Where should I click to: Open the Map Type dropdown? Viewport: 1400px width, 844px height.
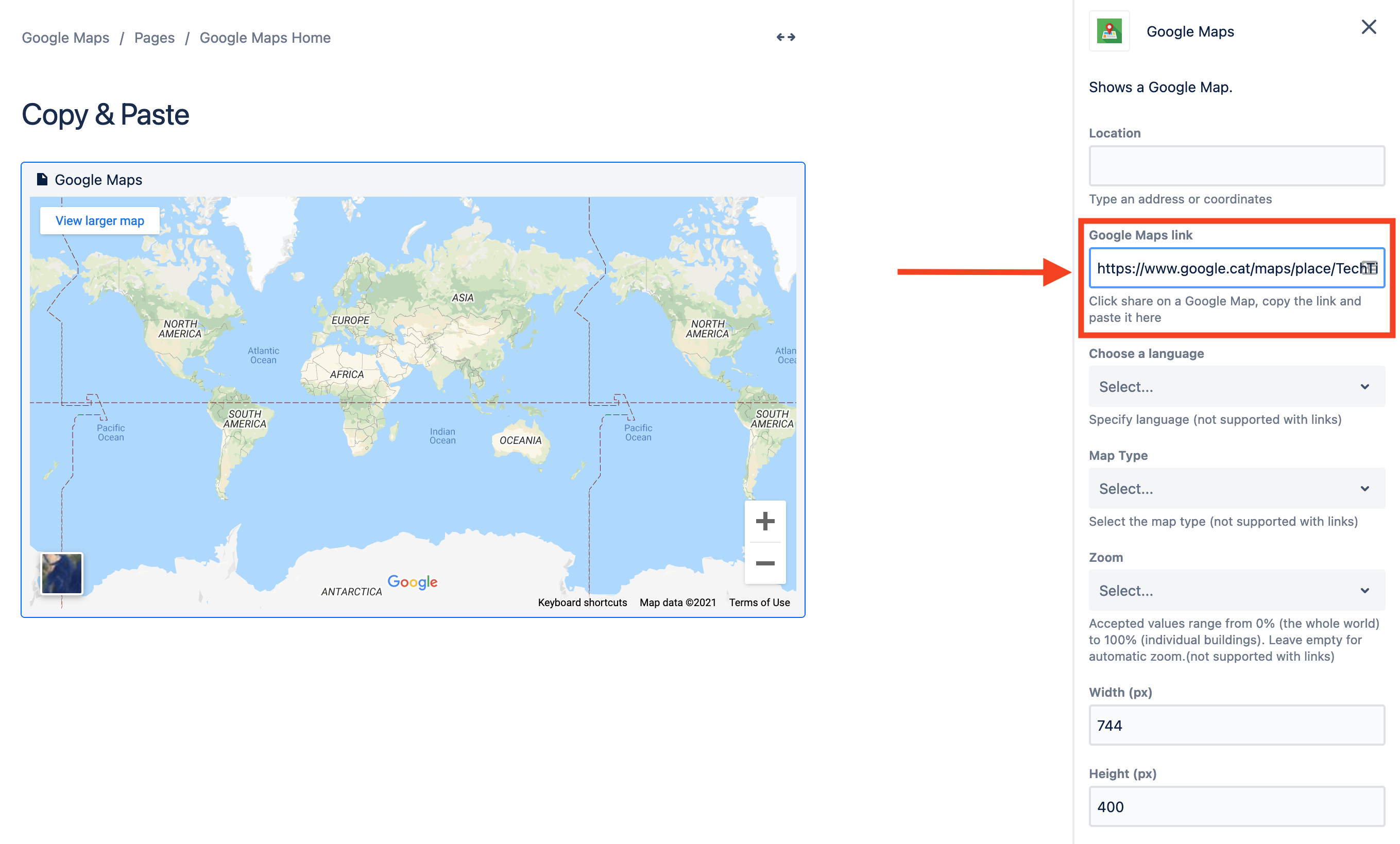point(1236,489)
